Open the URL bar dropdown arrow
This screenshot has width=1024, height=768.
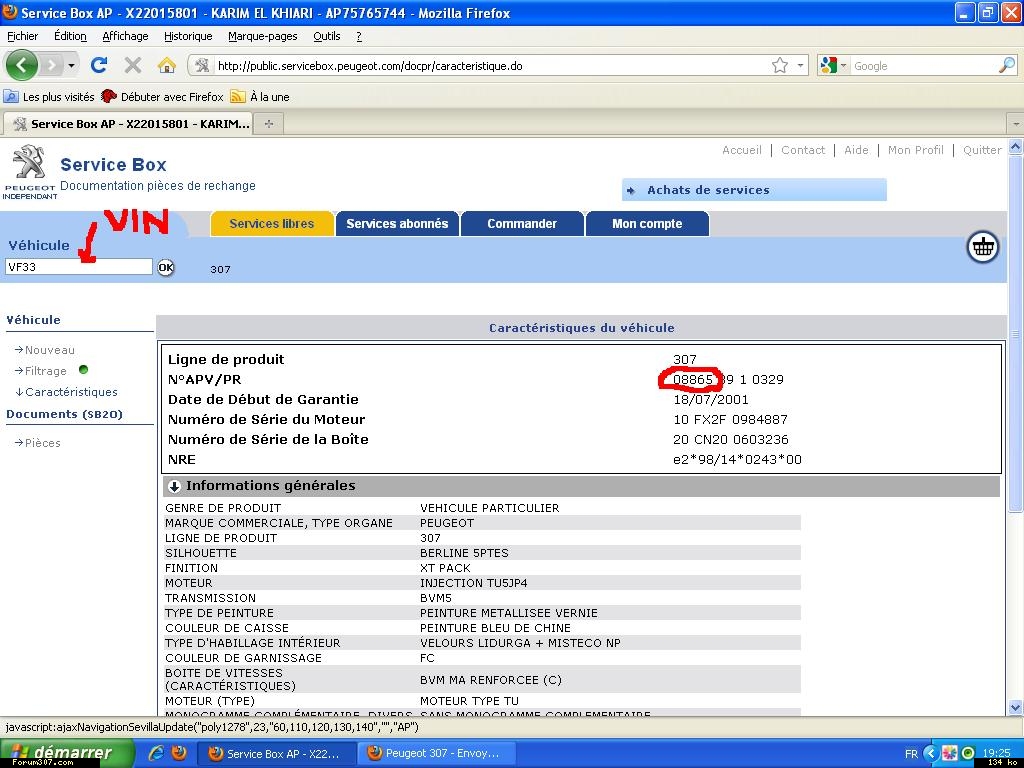(x=800, y=65)
